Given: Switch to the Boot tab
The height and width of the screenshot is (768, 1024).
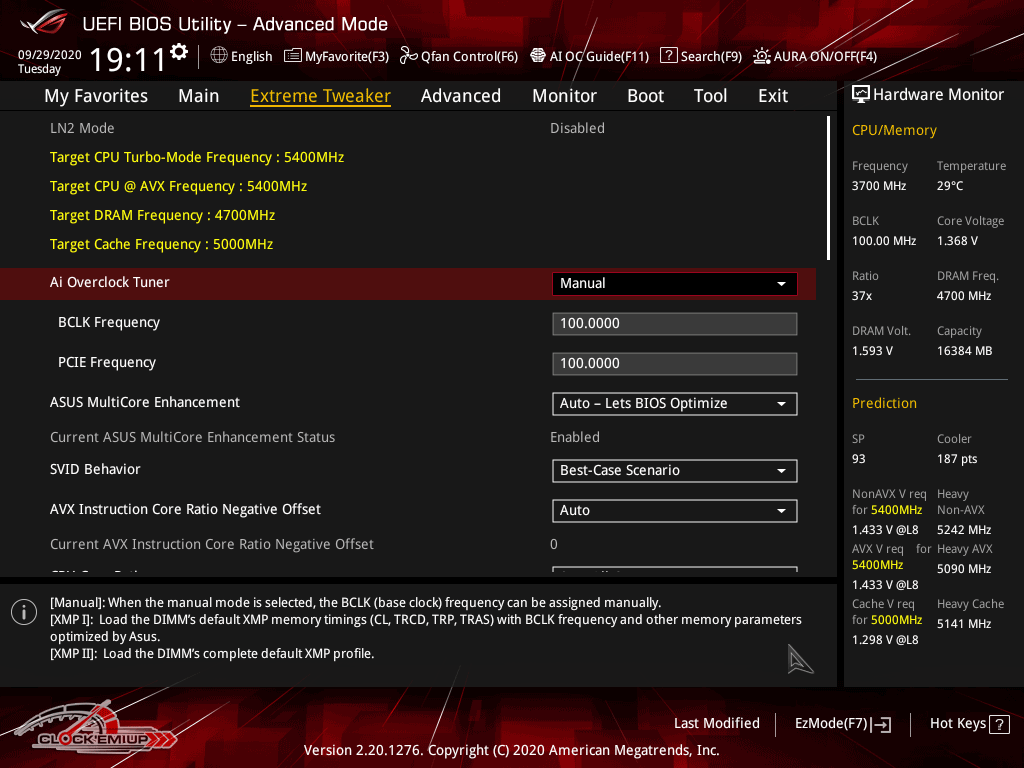Looking at the screenshot, I should [x=645, y=96].
